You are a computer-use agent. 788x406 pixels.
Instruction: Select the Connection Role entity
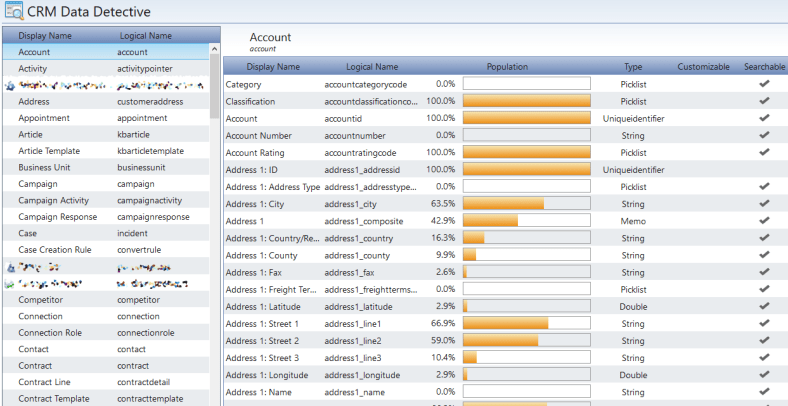[106, 333]
